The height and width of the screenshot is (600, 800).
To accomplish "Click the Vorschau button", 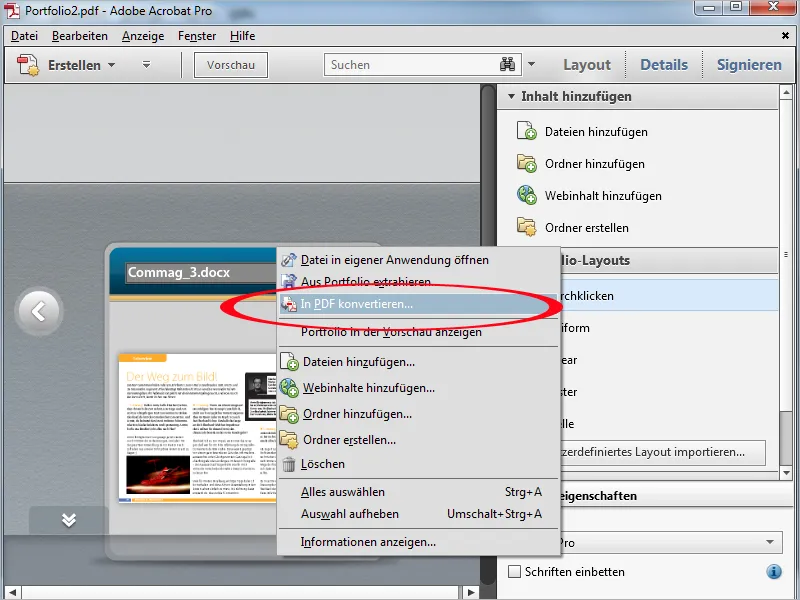I will pyautogui.click(x=231, y=65).
